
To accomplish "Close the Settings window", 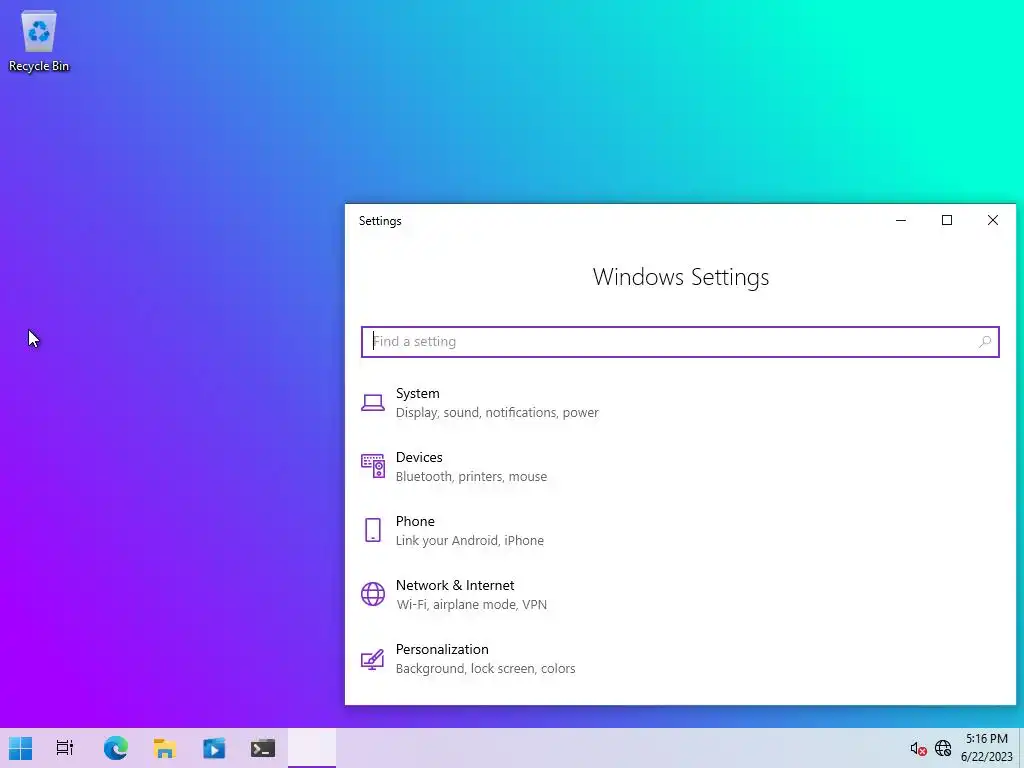I will (993, 220).
